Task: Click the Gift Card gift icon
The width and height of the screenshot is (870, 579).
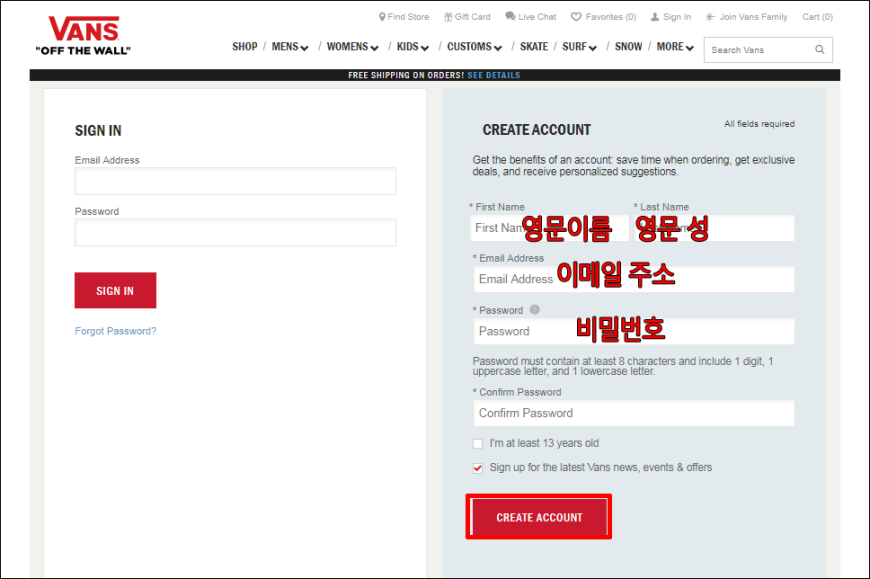Action: [x=448, y=17]
